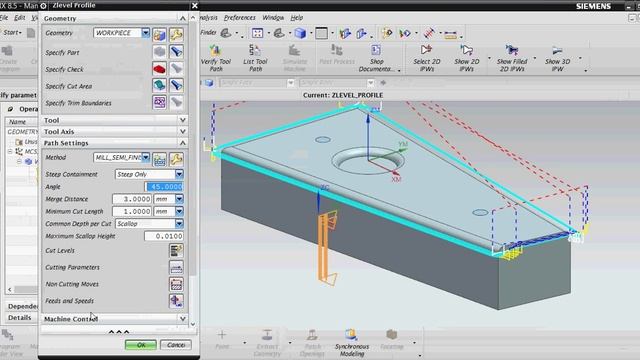Collapse the Path Settings section
Viewport: 640px width, 360px height.
click(x=182, y=143)
